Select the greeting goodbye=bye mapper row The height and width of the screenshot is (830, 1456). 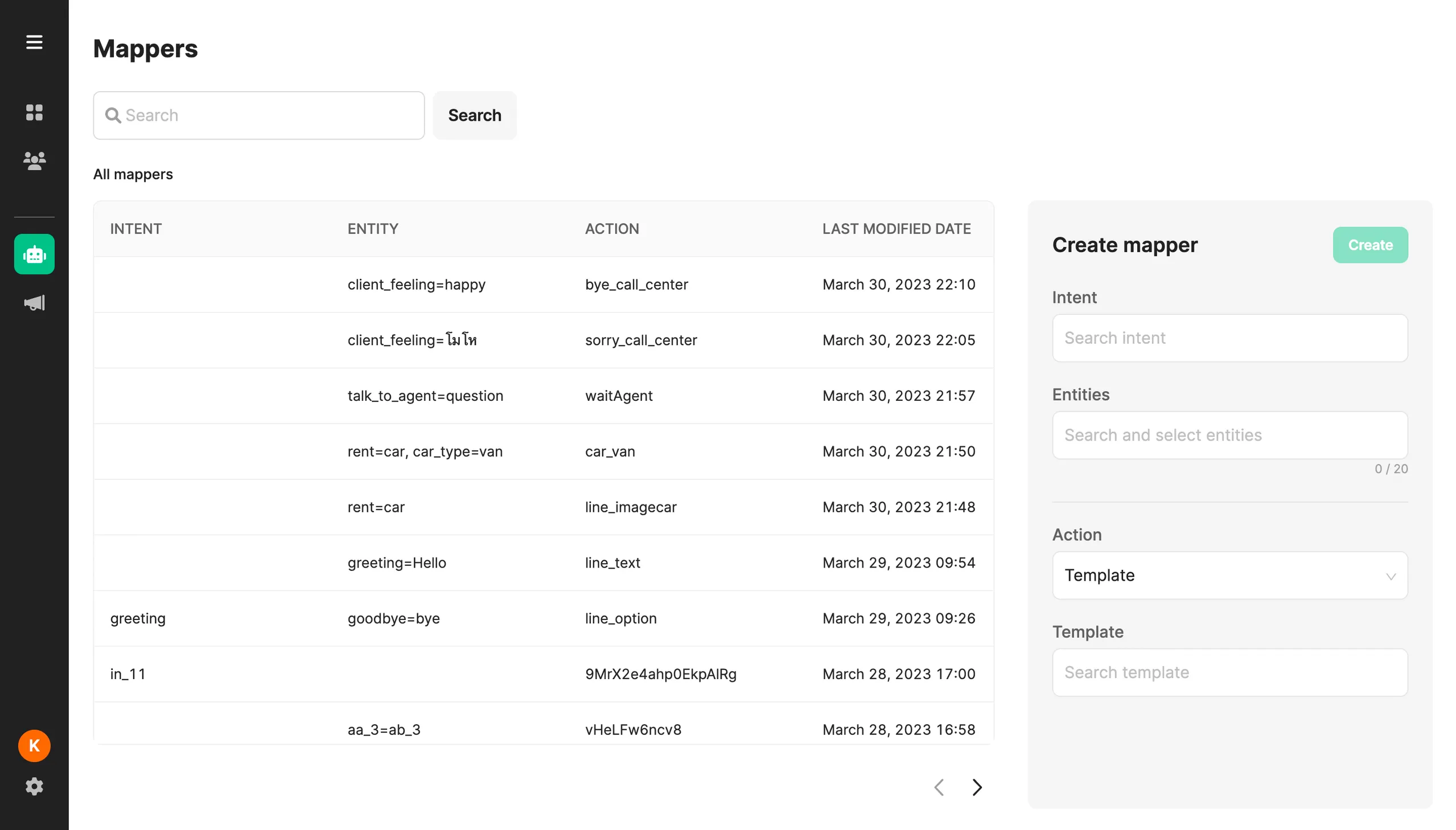pyautogui.click(x=544, y=618)
